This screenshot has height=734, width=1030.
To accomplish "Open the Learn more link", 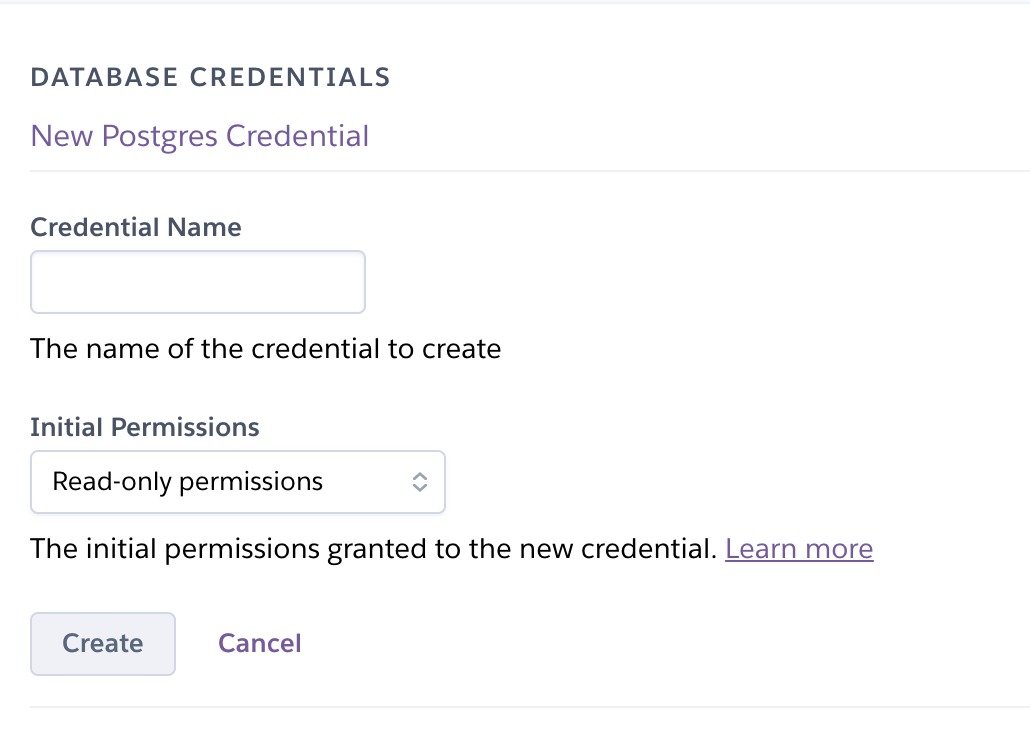I will tap(799, 548).
